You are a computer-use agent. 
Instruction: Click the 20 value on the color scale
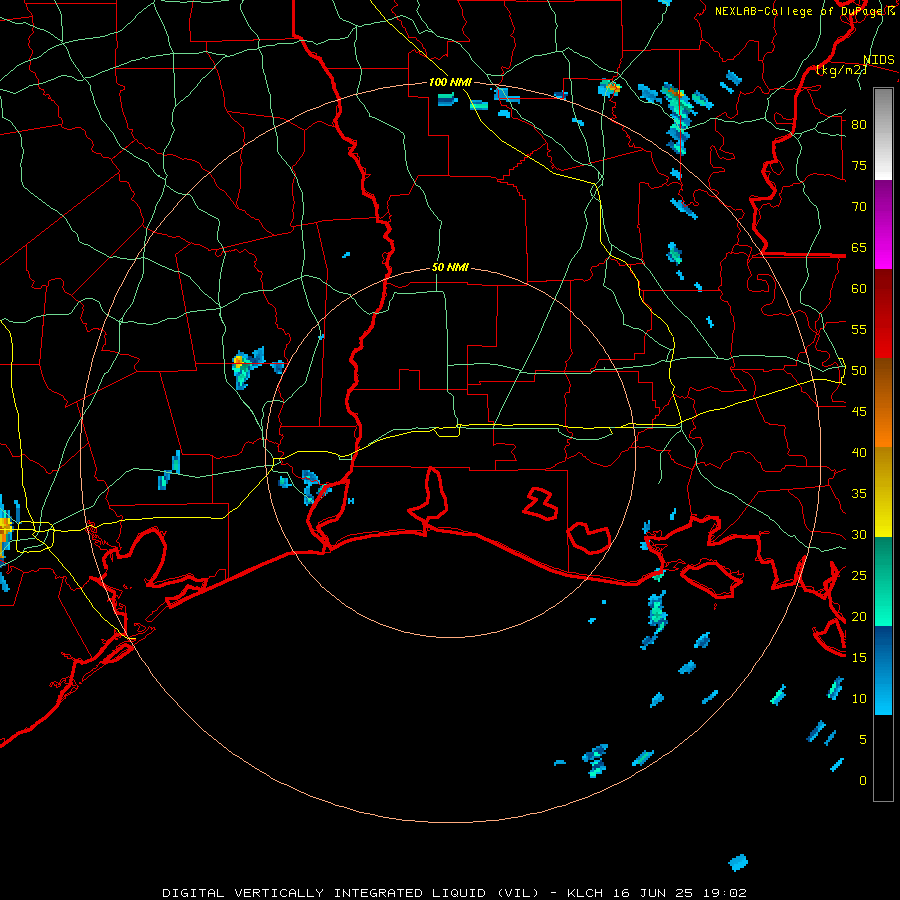coord(859,617)
